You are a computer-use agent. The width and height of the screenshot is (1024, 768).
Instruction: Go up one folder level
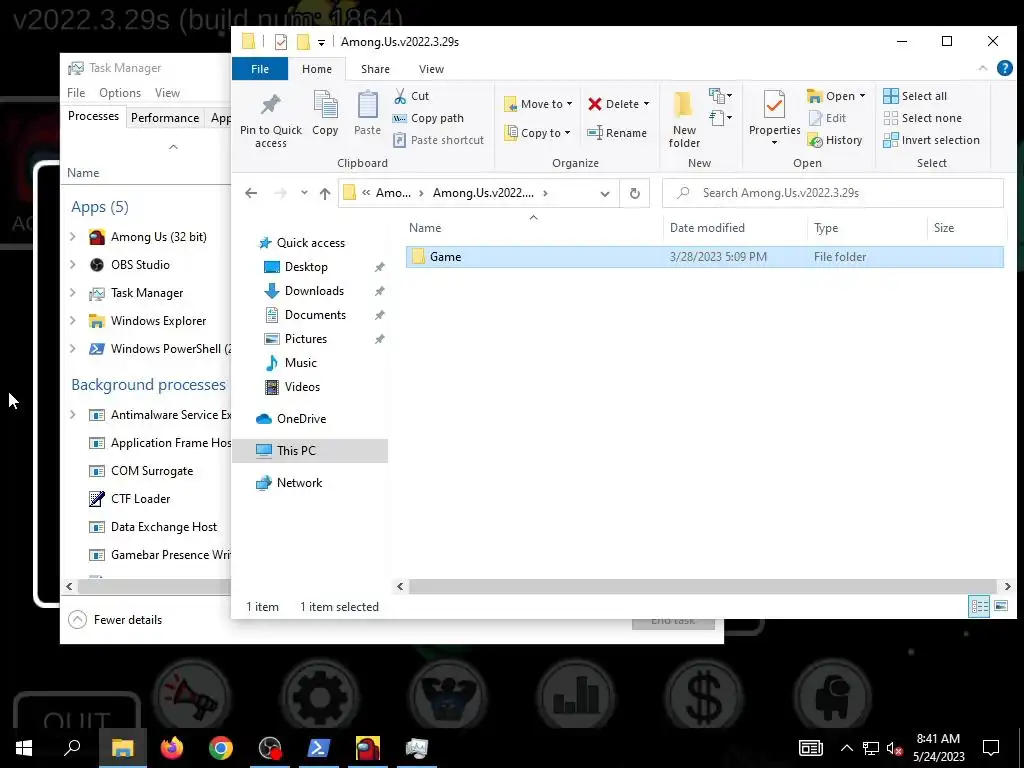click(x=325, y=193)
